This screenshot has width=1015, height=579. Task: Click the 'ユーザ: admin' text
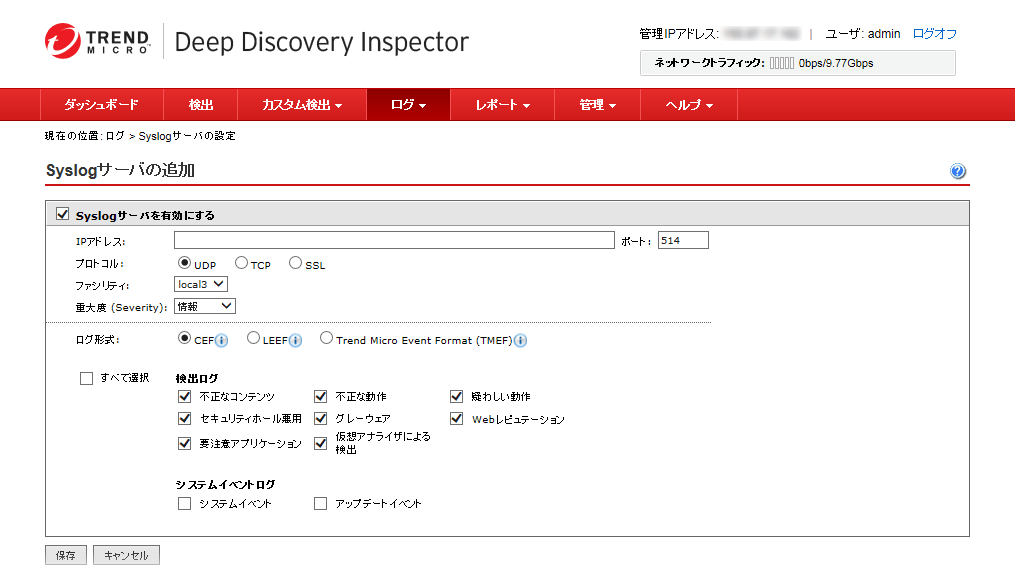click(863, 34)
